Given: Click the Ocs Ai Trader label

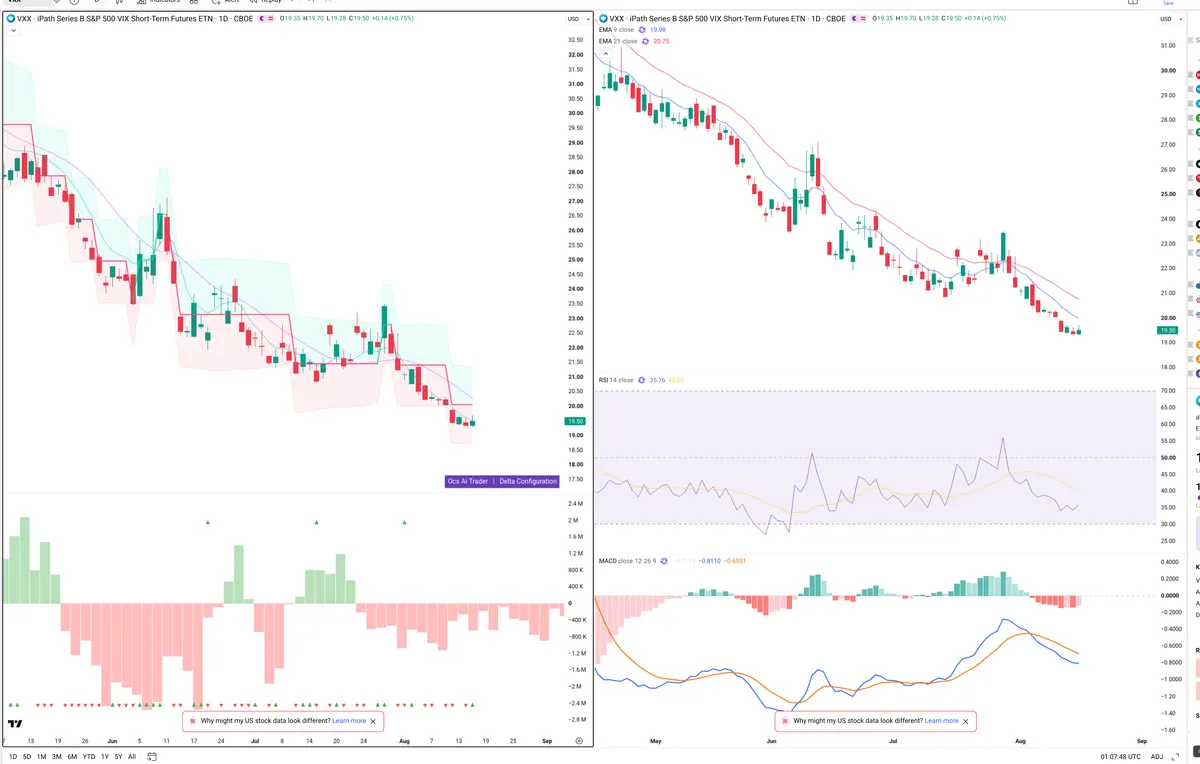Looking at the screenshot, I should (x=468, y=481).
